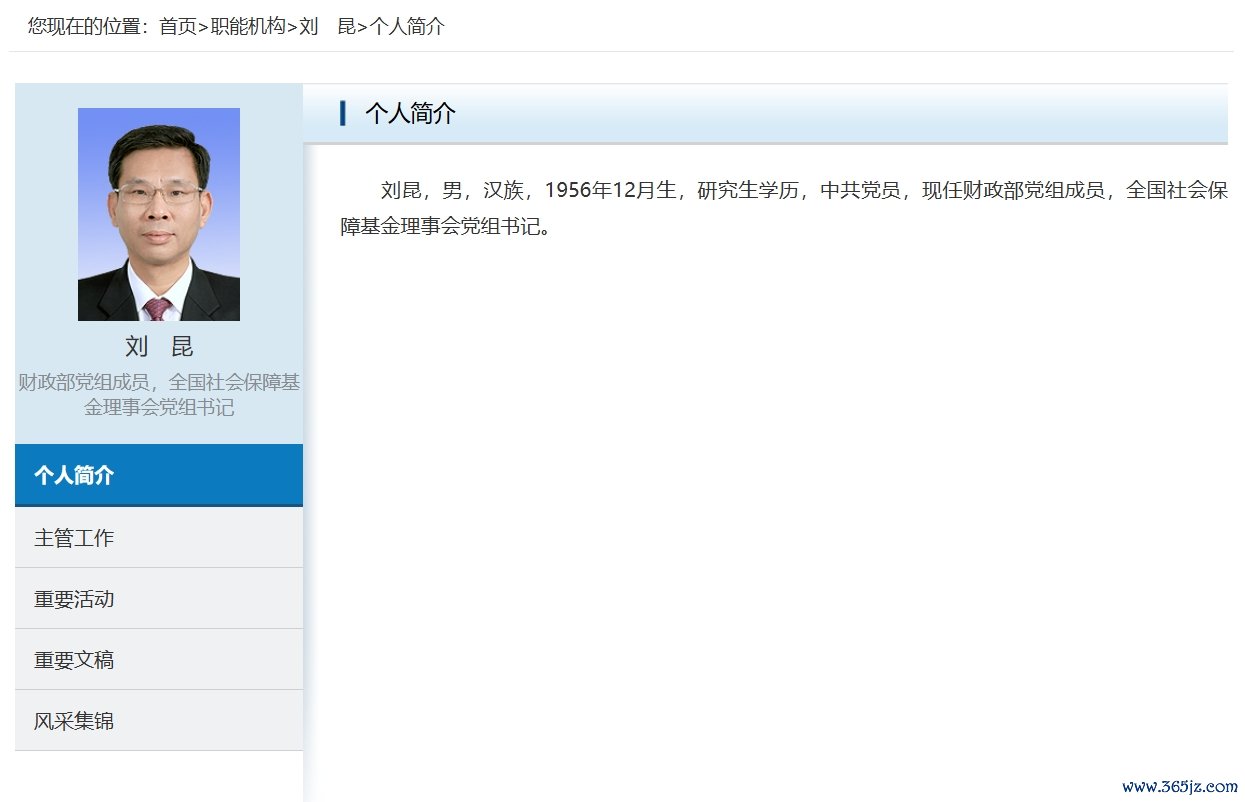Open the 主管工作 sidebar tab
1245x802 pixels.
(159, 538)
